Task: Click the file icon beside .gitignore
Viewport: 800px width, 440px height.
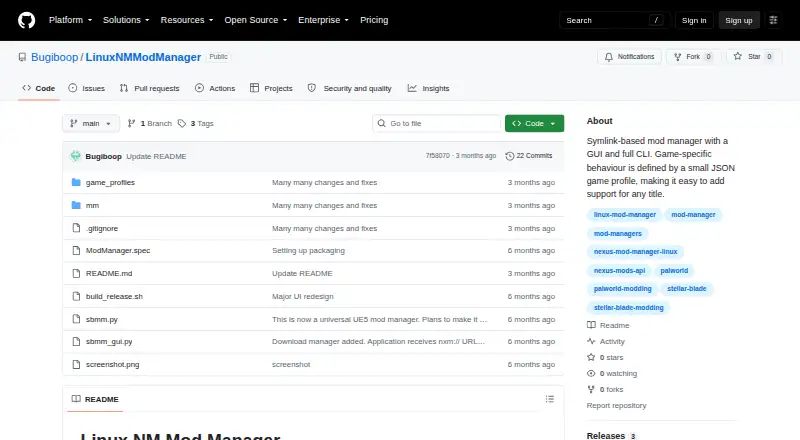Action: [x=76, y=228]
